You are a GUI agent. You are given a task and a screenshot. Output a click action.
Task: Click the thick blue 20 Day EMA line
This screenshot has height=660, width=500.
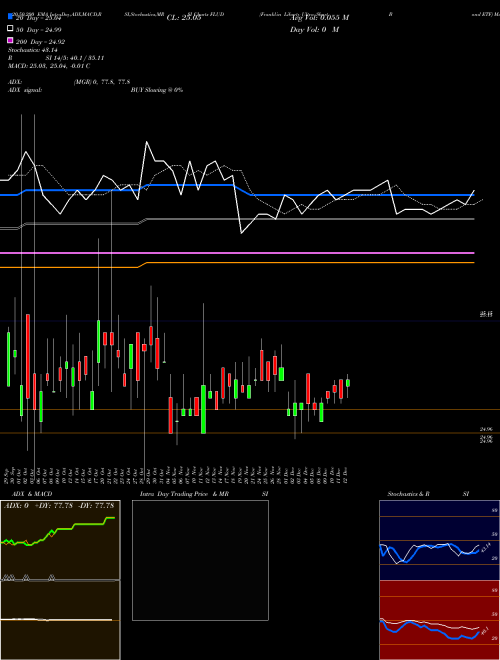point(237,192)
